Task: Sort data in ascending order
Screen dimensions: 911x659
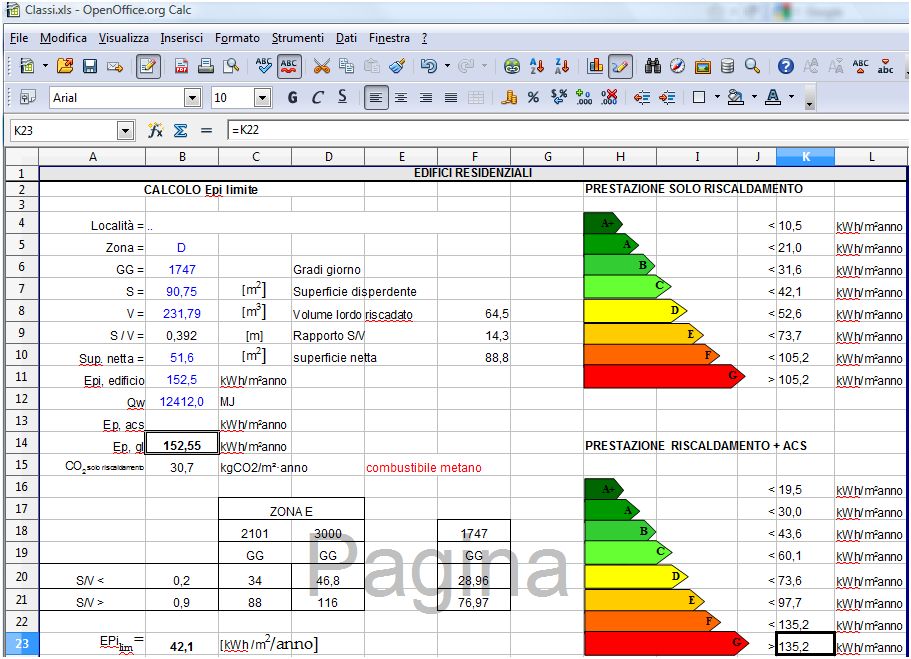Action: [x=537, y=66]
